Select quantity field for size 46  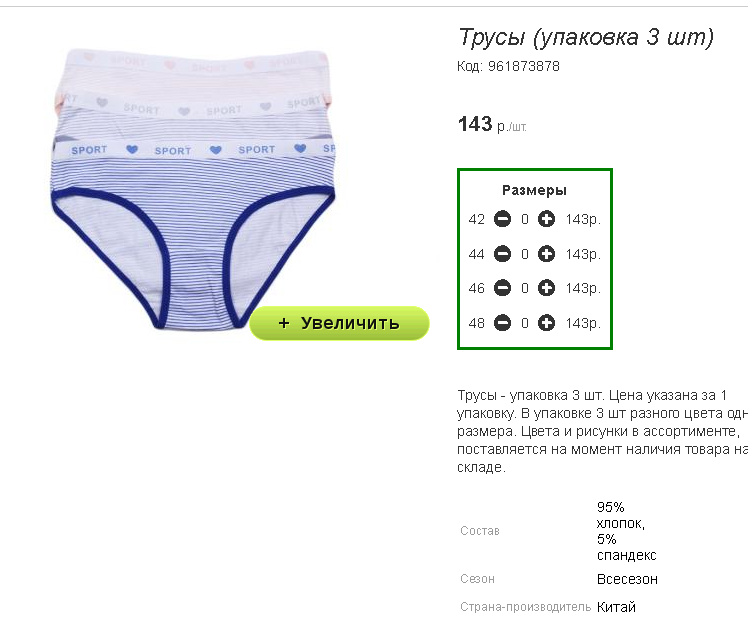524,289
